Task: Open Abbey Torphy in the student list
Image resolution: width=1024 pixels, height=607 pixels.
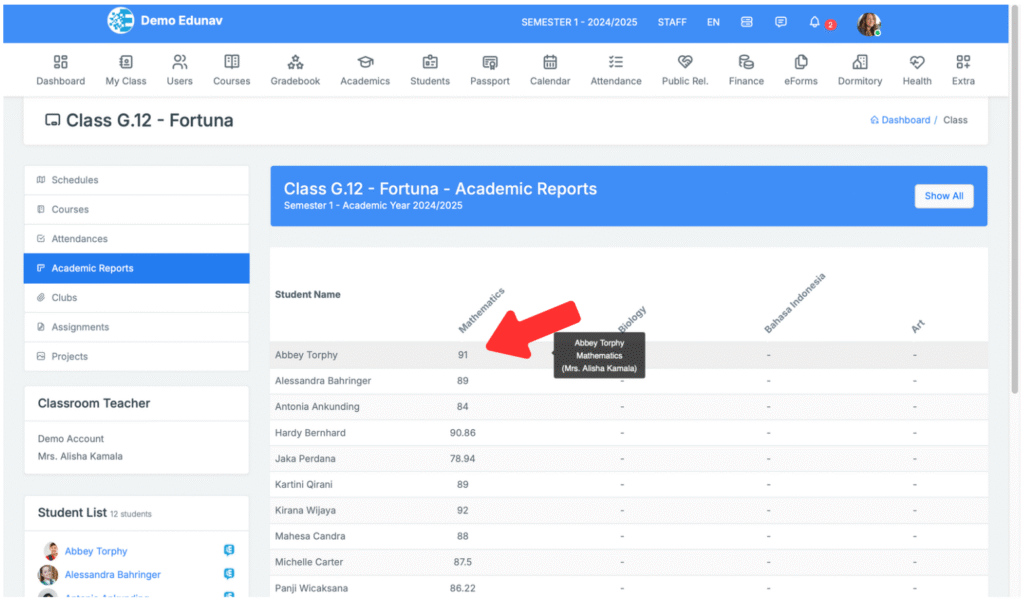Action: [x=96, y=551]
